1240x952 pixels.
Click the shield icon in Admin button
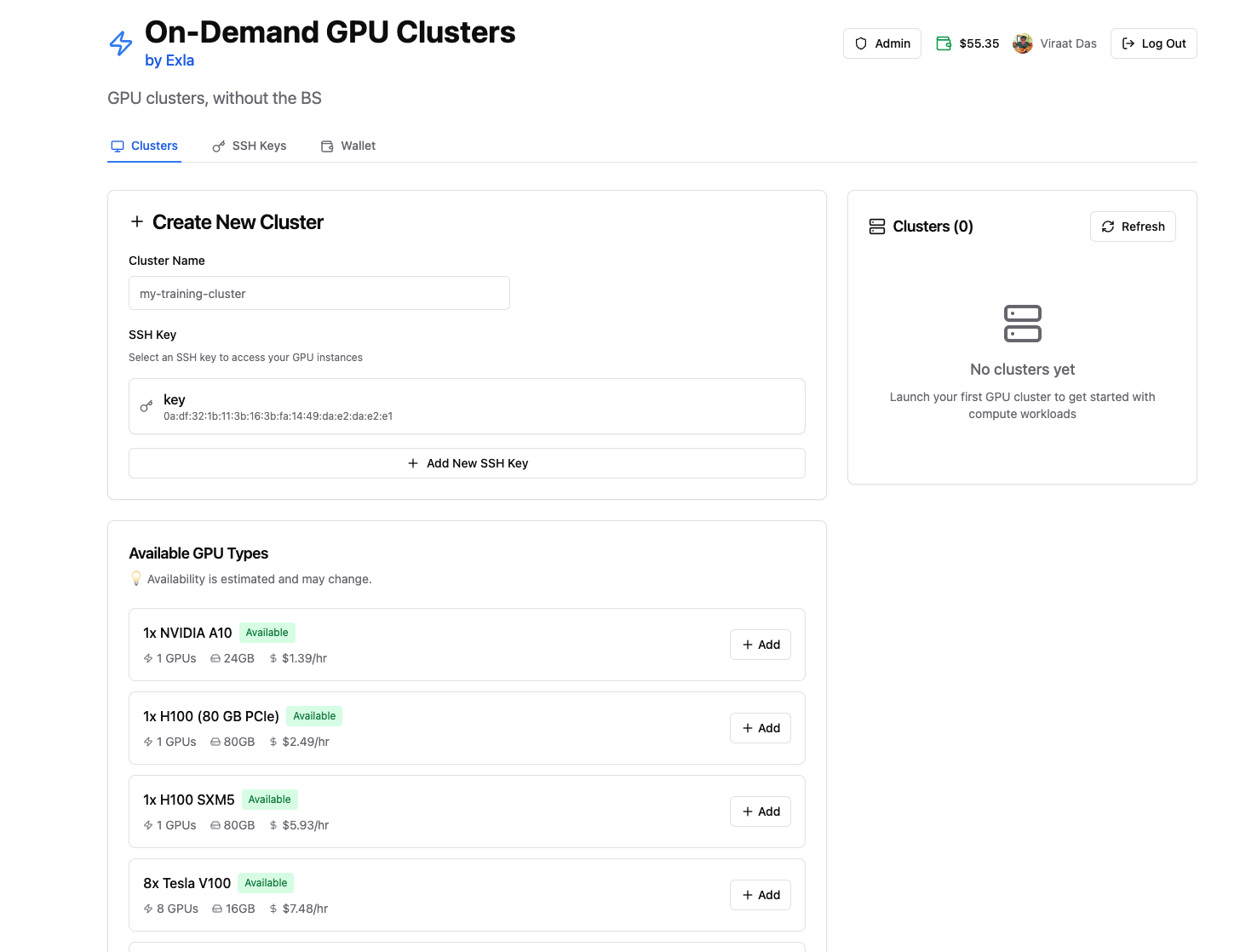tap(861, 43)
